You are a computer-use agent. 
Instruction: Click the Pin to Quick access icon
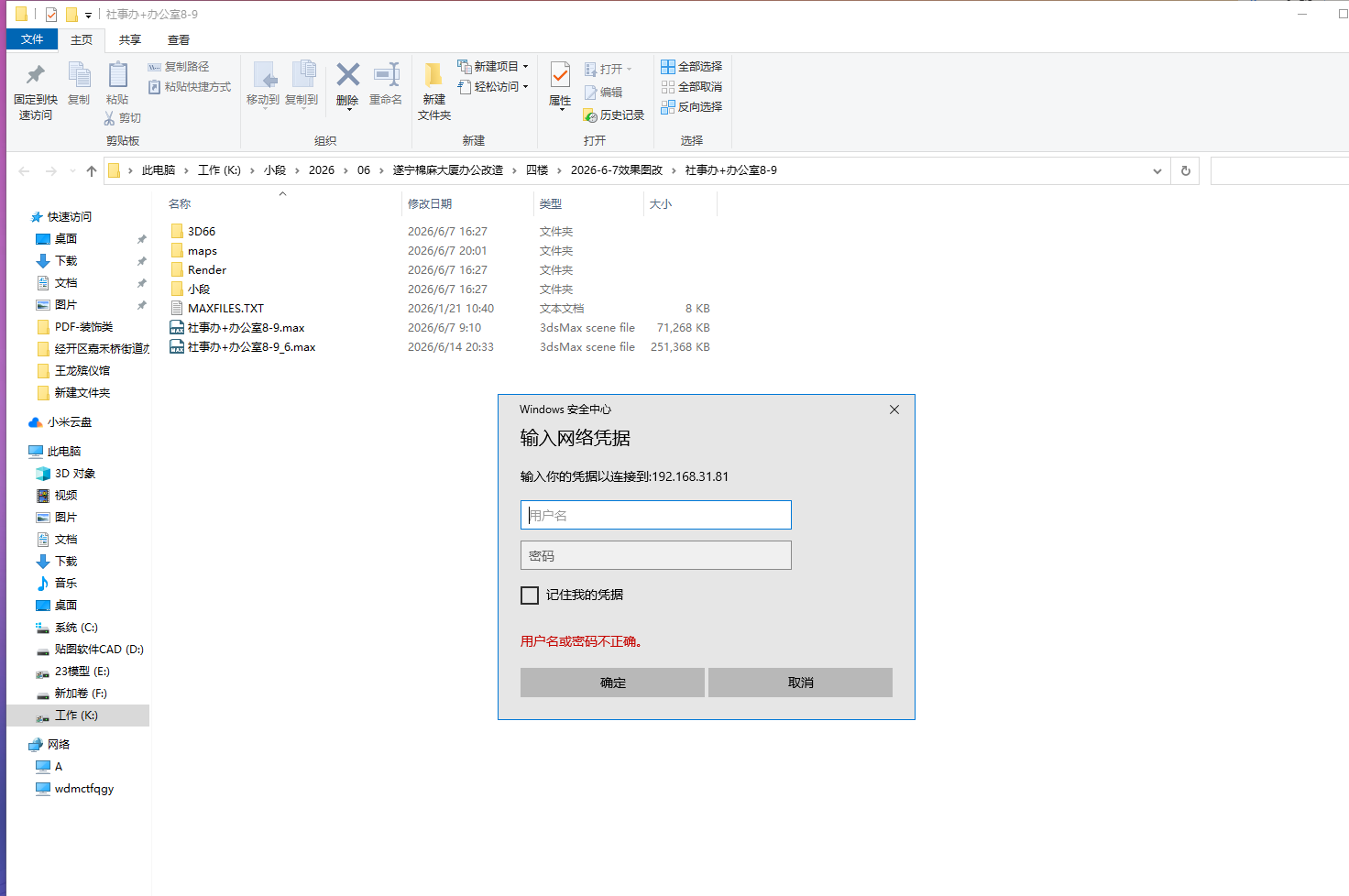tap(36, 75)
